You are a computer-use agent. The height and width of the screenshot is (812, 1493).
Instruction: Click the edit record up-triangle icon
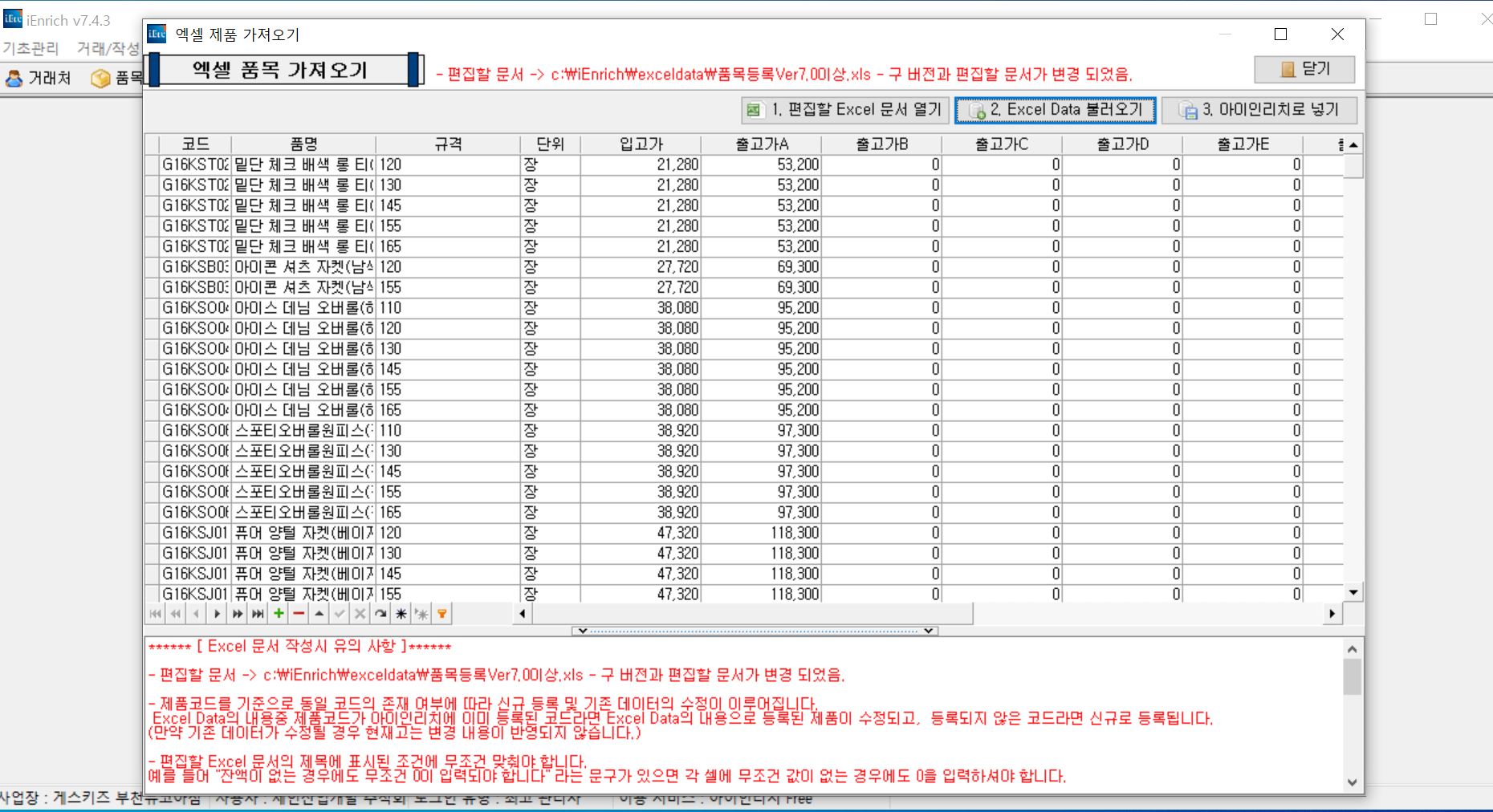pos(319,614)
